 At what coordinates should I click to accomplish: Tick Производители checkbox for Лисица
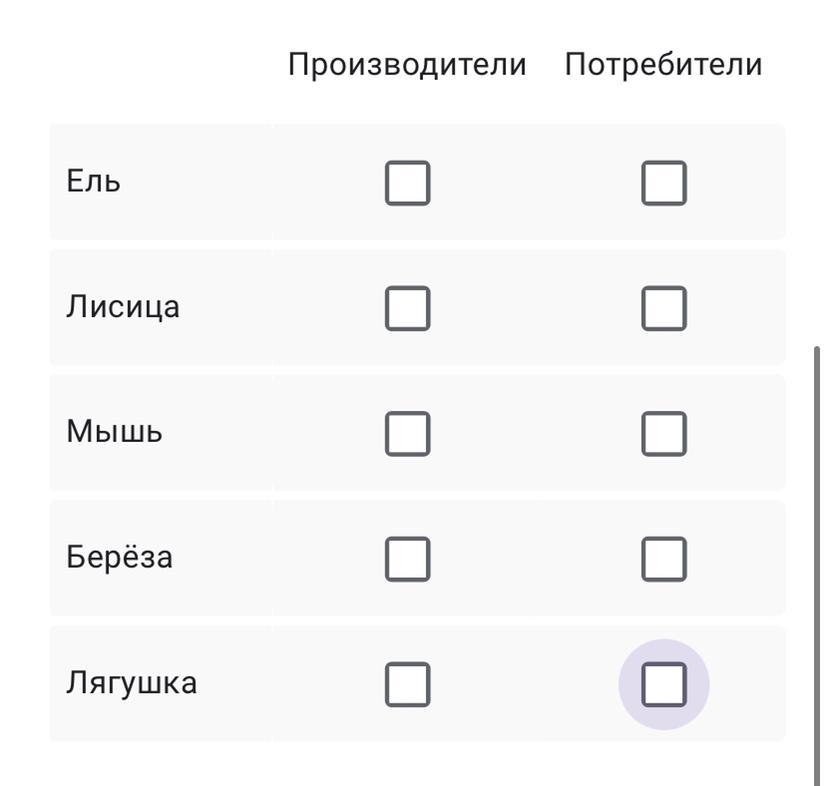pos(408,308)
